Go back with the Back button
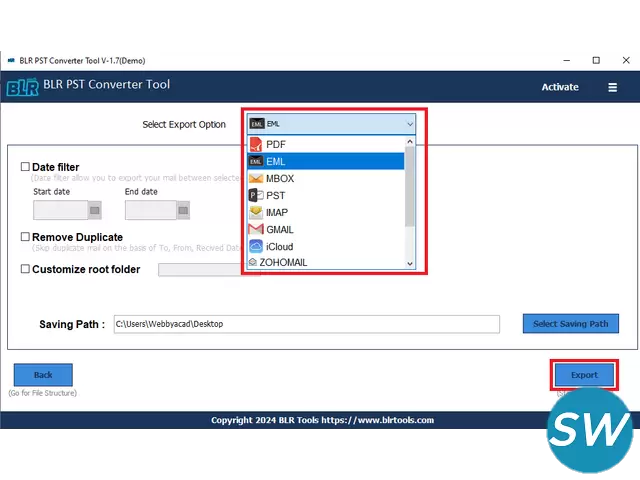Screen dimensions: 640x480 pos(43,375)
